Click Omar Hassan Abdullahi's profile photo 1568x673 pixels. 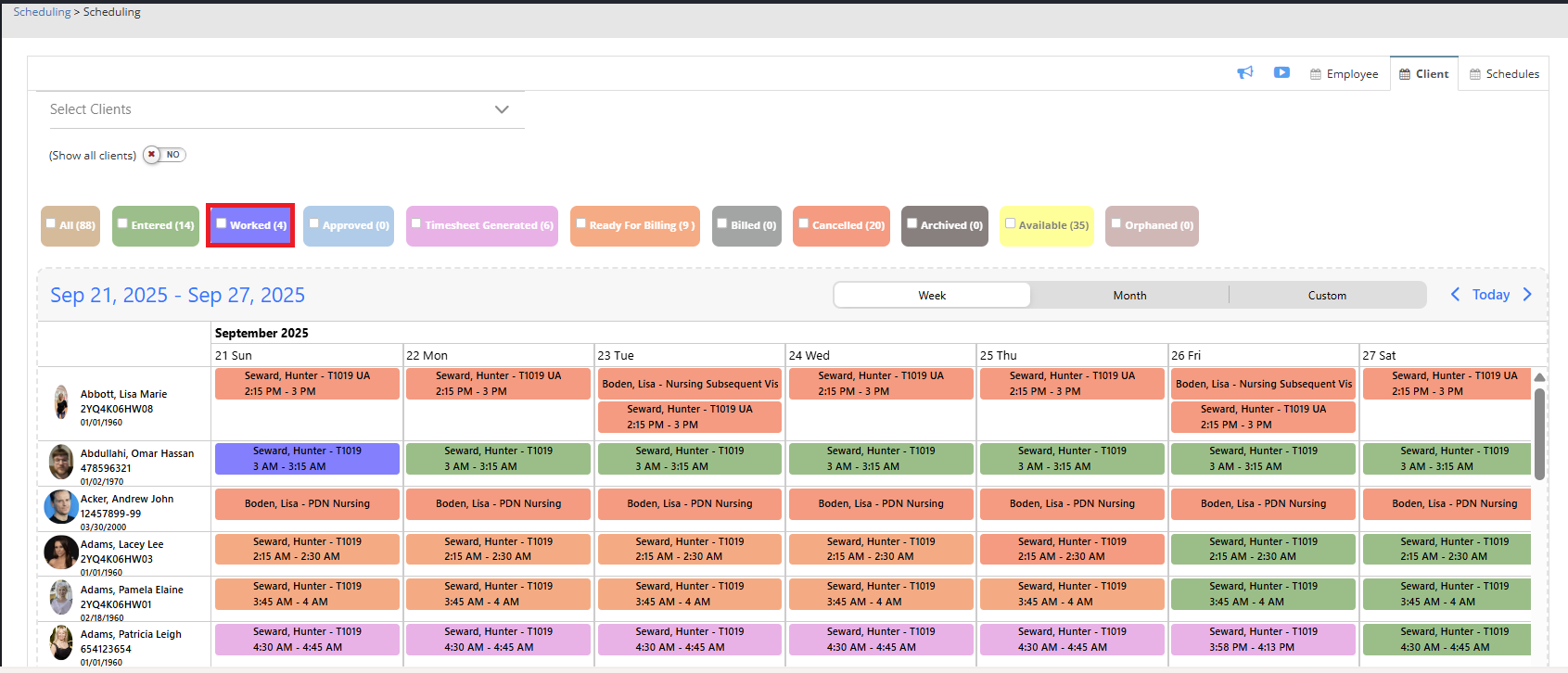coord(61,462)
